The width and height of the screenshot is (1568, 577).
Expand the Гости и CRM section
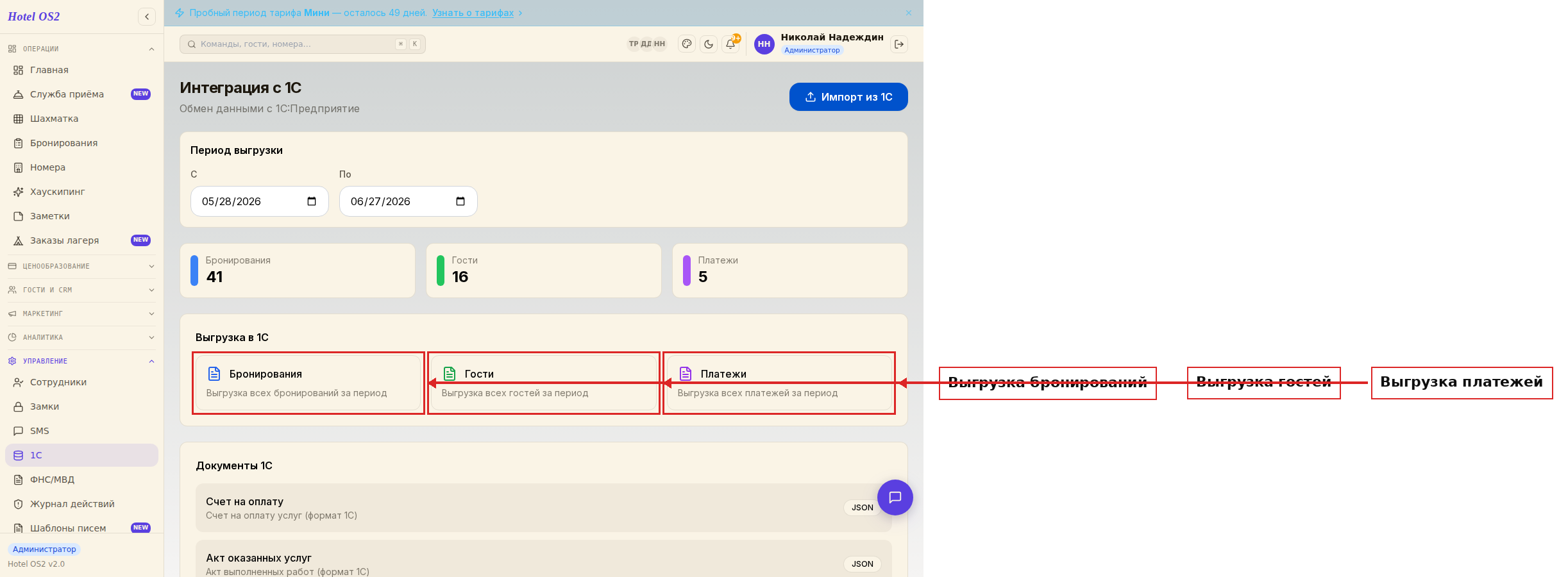(81, 290)
